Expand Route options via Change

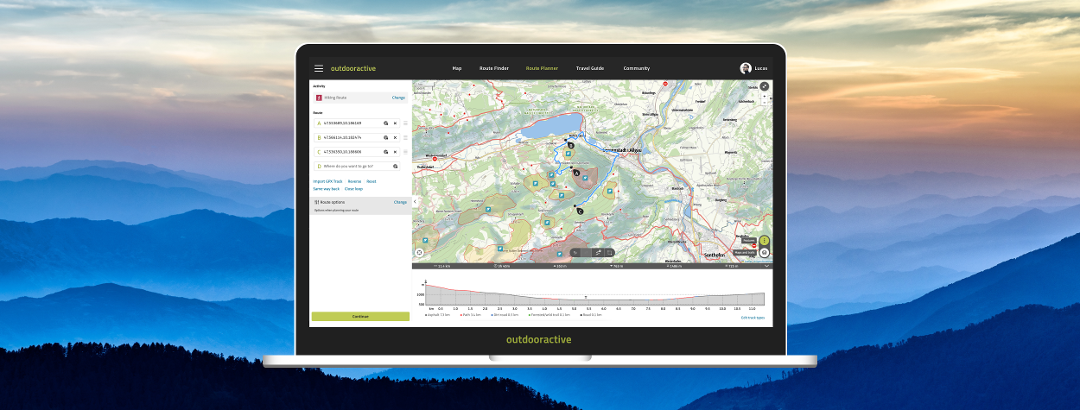click(400, 202)
